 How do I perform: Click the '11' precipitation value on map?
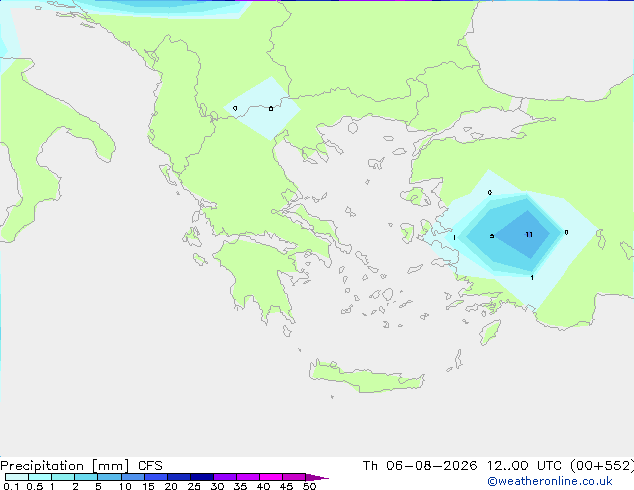(529, 234)
